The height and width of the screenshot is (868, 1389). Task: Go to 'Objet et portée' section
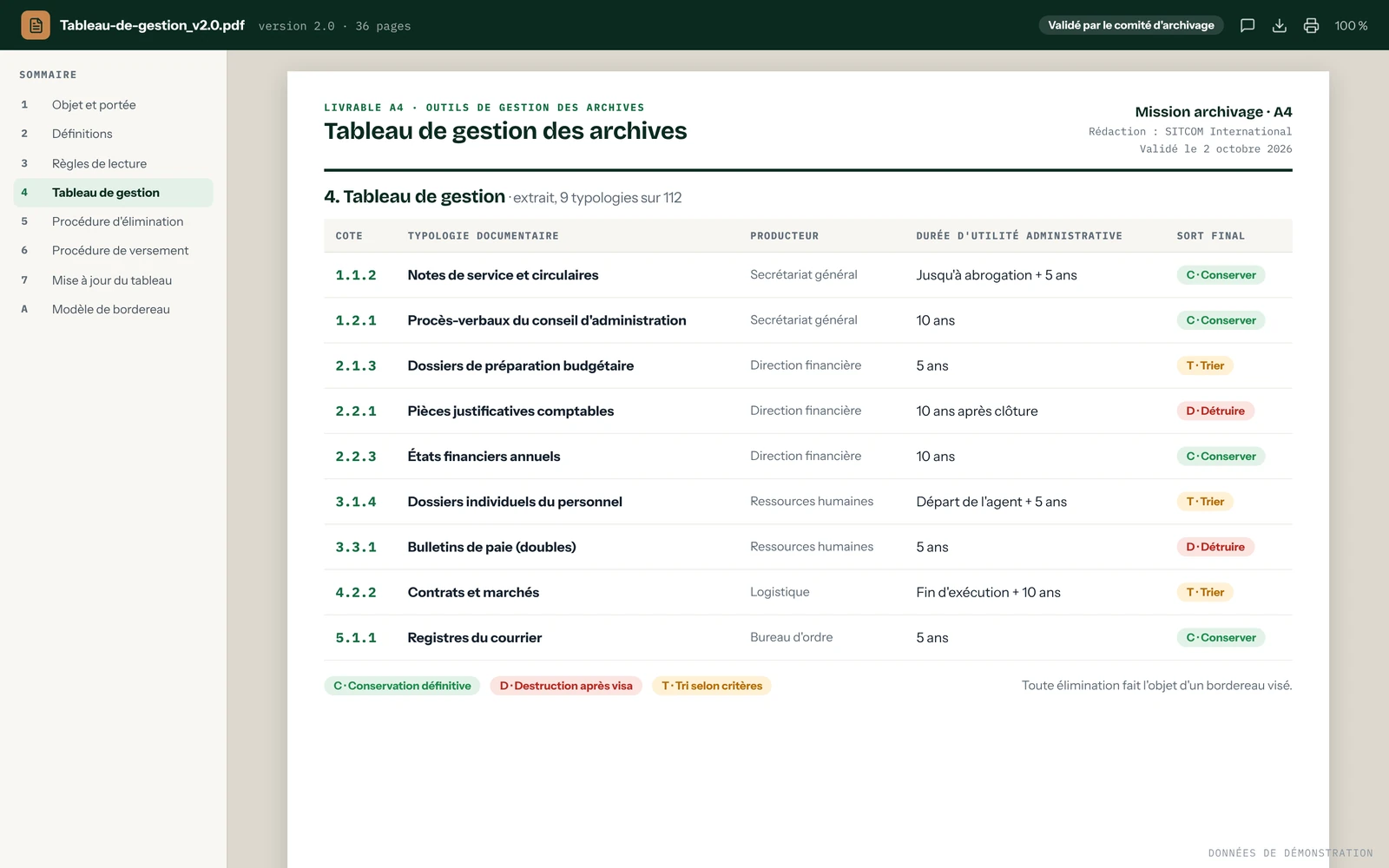(x=113, y=105)
